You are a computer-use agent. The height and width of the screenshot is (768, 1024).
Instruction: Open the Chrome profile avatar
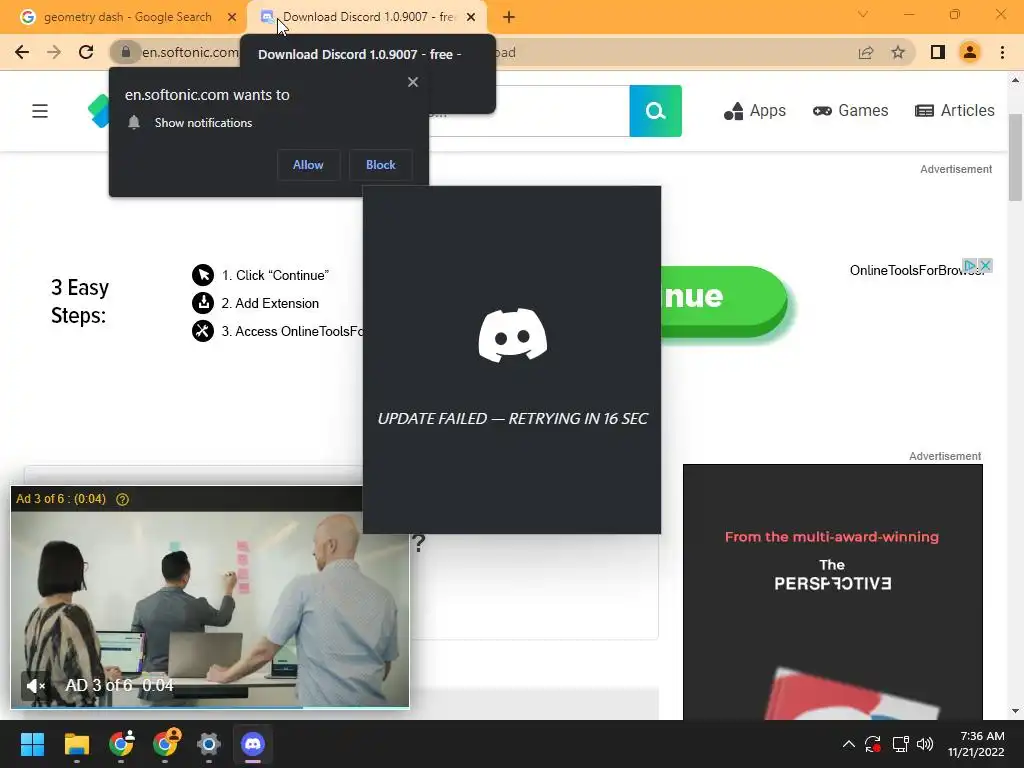[x=970, y=52]
